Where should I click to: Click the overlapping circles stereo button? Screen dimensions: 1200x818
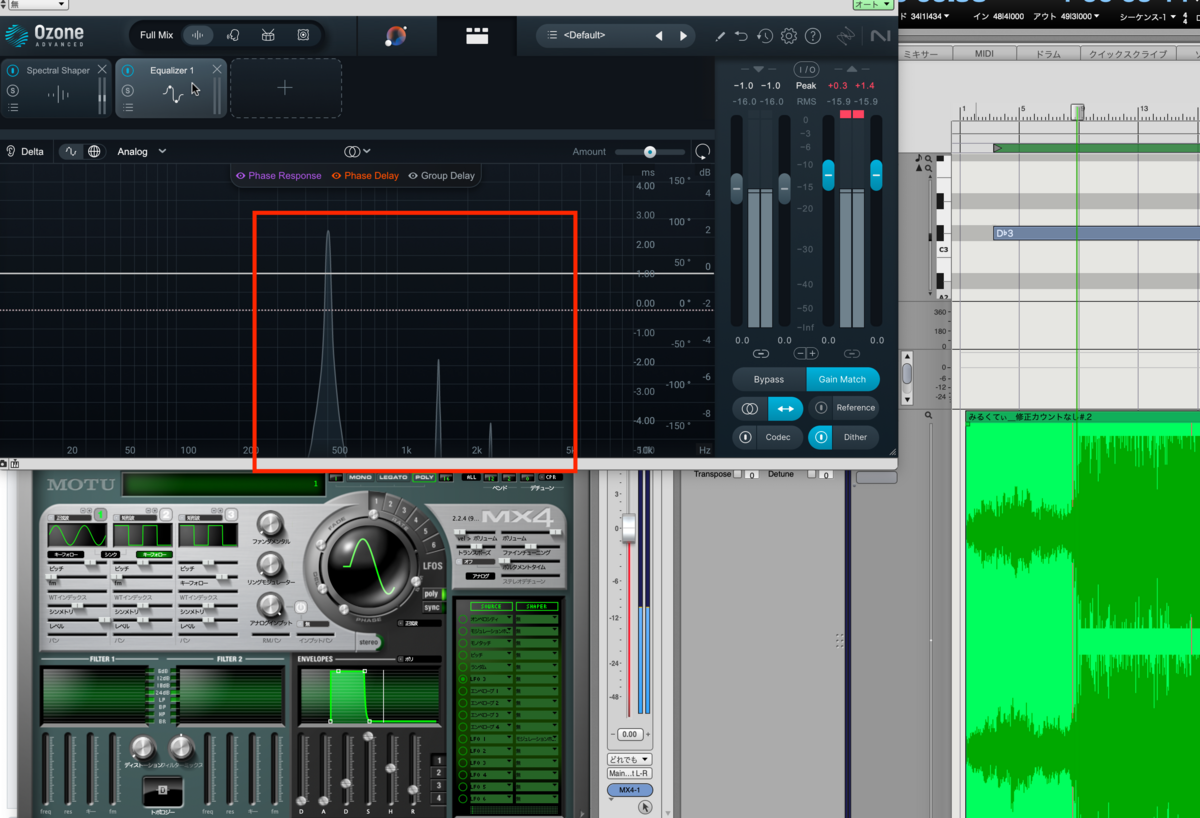(750, 408)
